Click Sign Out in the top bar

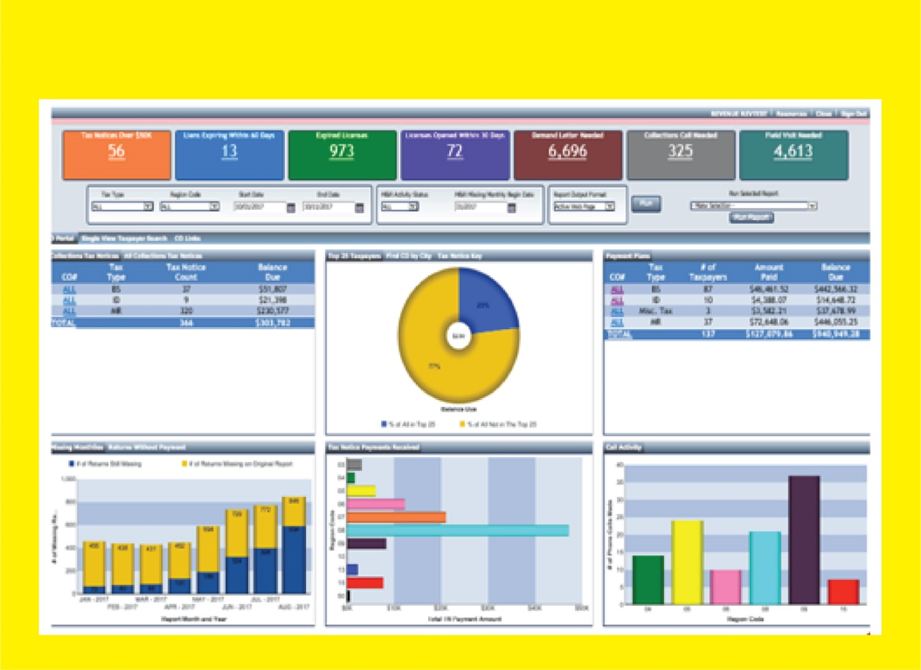(853, 114)
